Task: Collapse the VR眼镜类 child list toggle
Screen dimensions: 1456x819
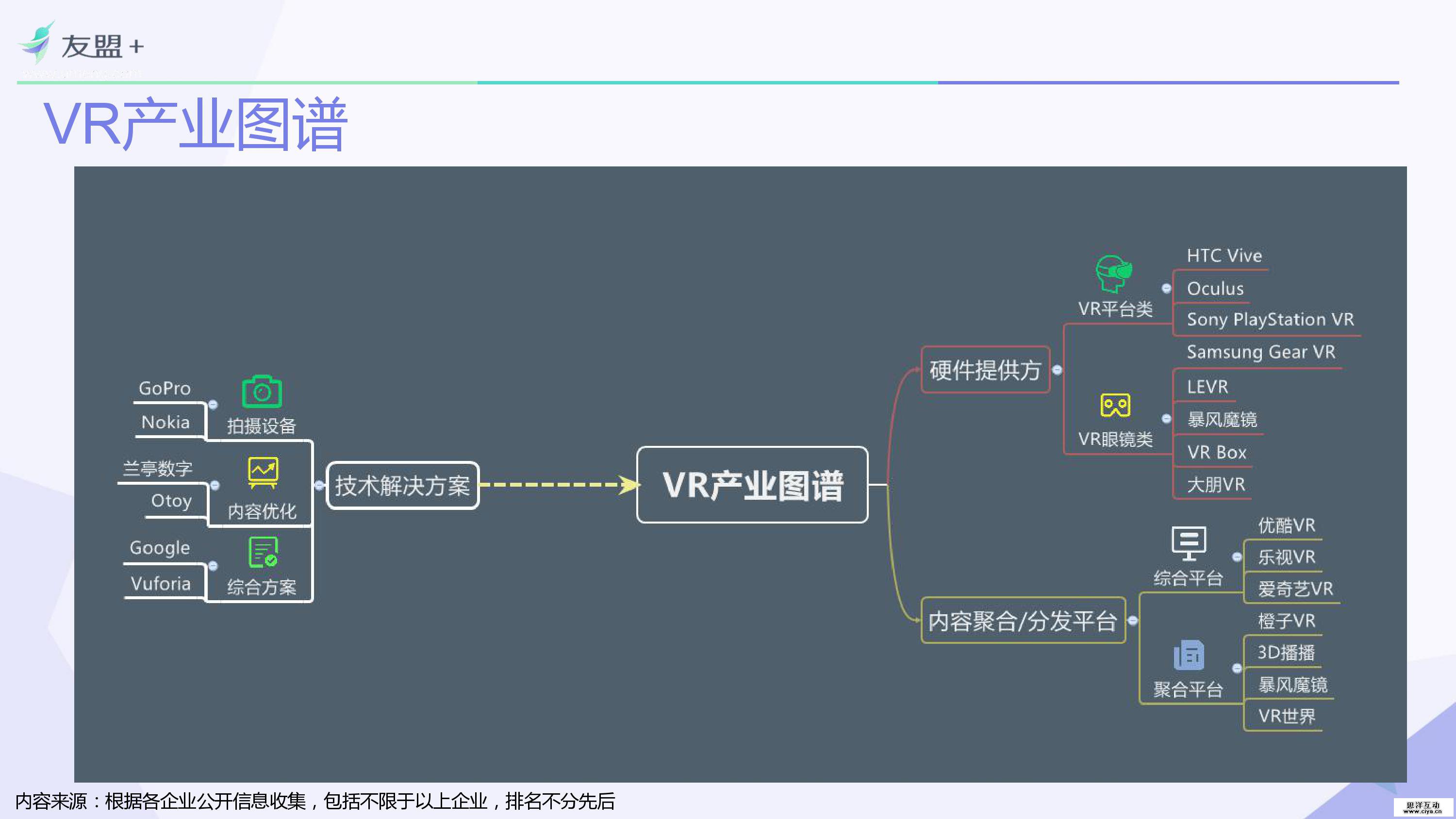Action: tap(1166, 418)
